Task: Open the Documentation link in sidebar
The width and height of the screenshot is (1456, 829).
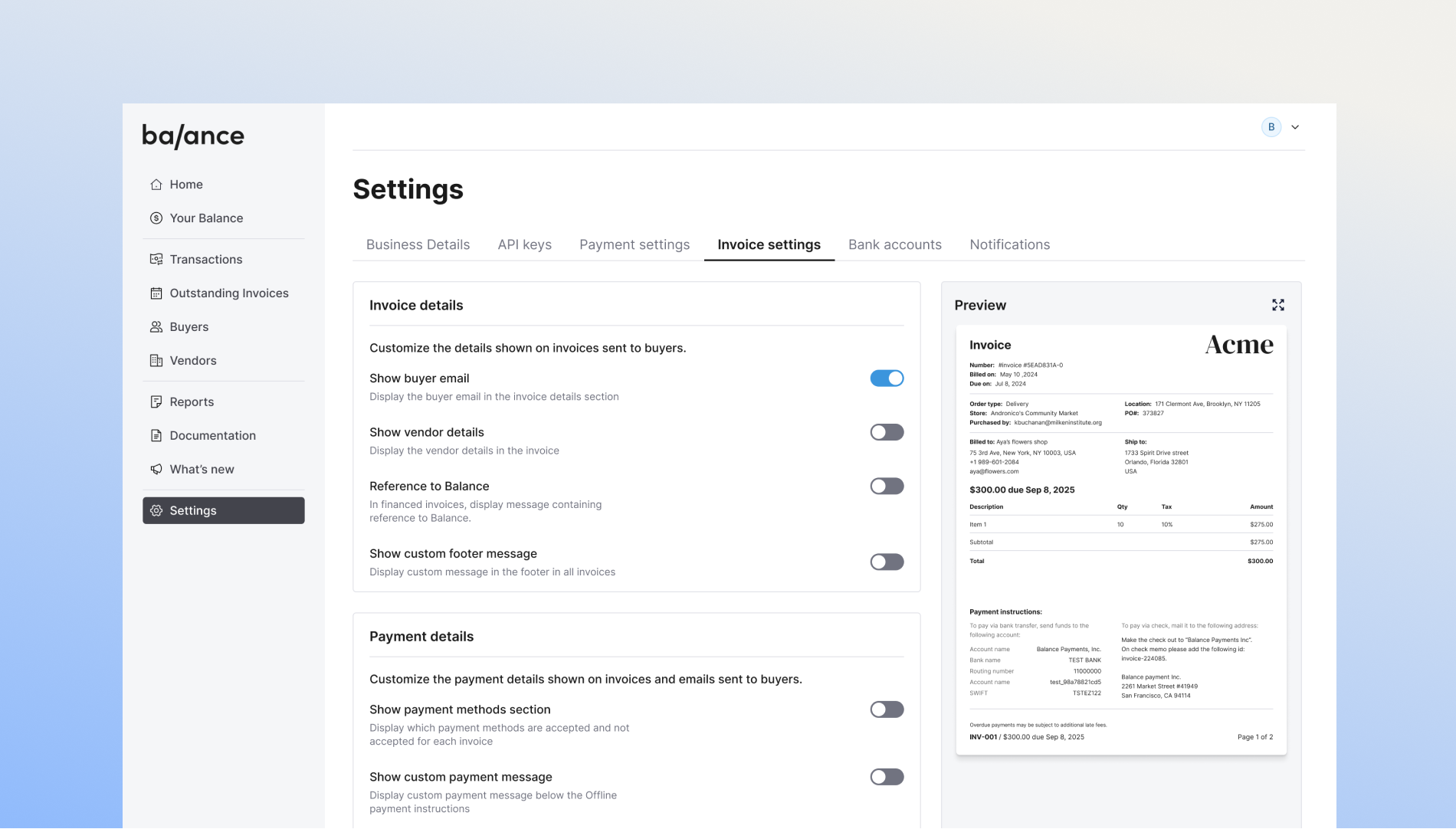Action: pyautogui.click(x=212, y=436)
